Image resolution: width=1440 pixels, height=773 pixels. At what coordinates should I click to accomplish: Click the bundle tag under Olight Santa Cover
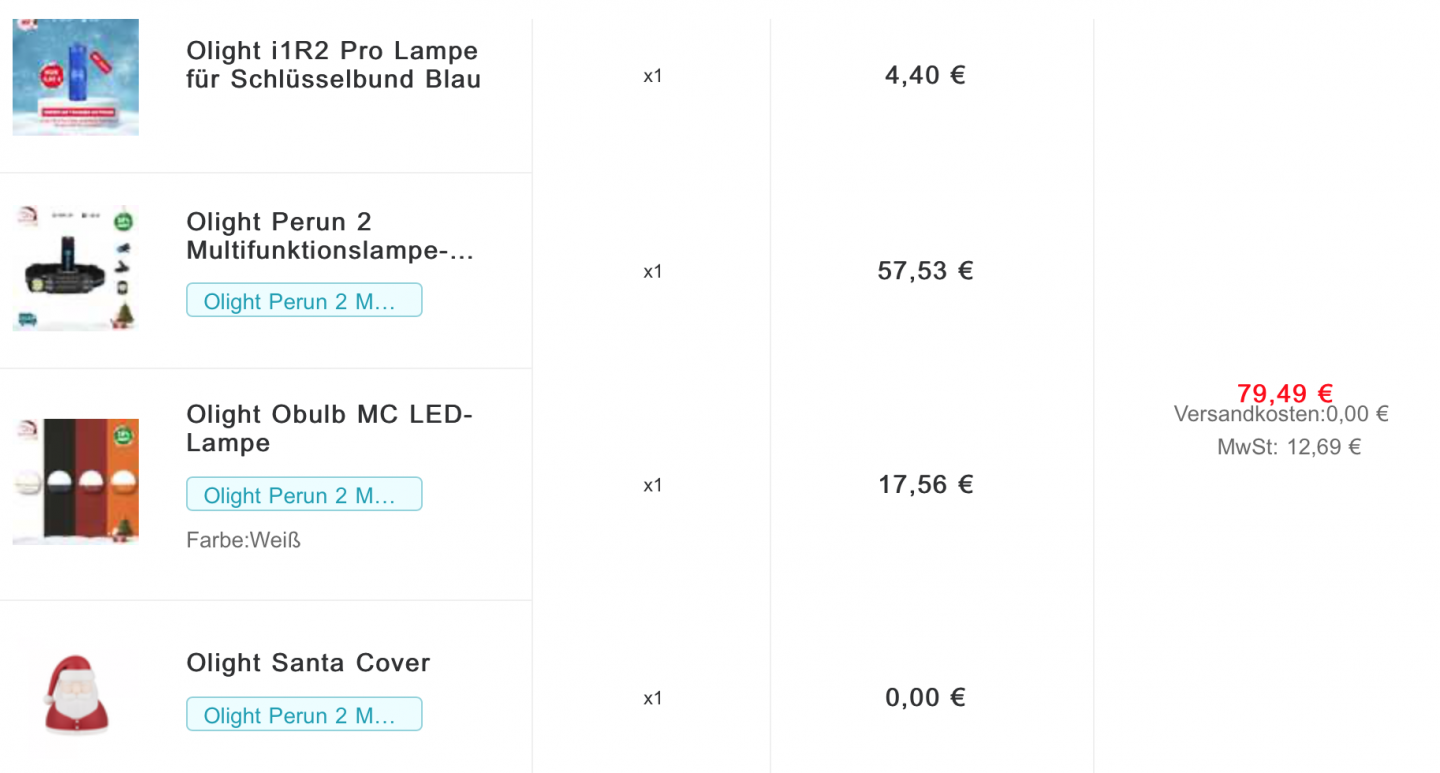point(304,715)
